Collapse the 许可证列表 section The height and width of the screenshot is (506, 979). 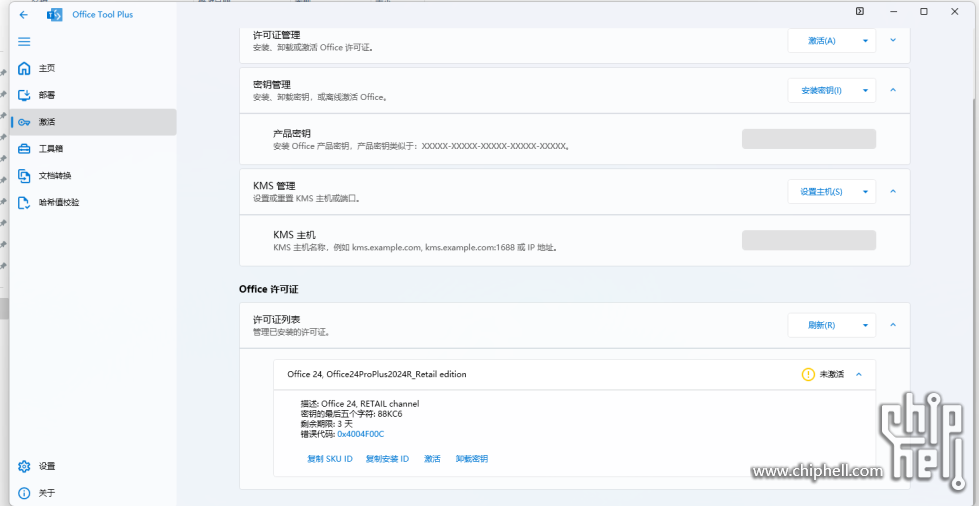point(893,325)
